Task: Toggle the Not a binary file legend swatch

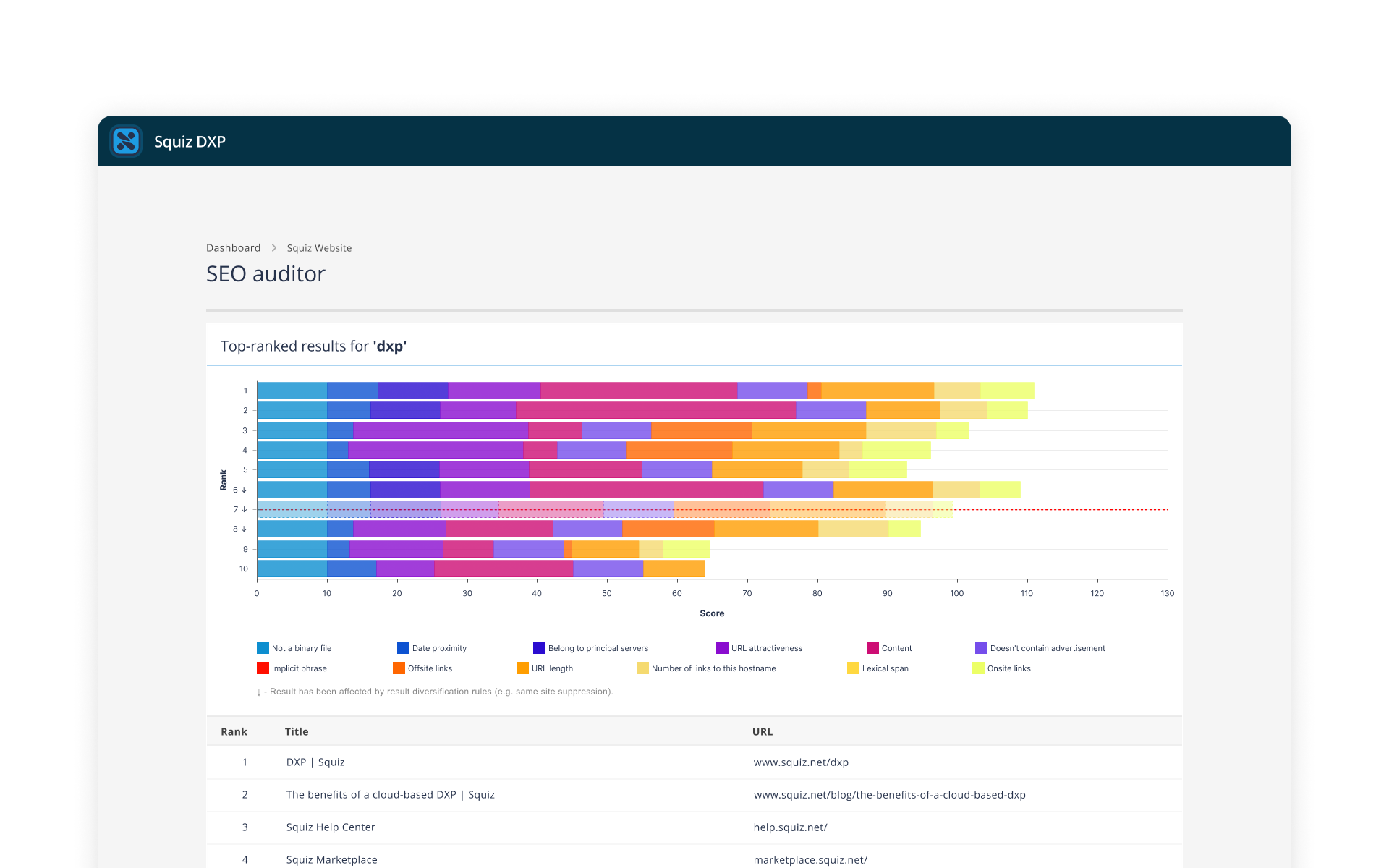Action: point(263,648)
